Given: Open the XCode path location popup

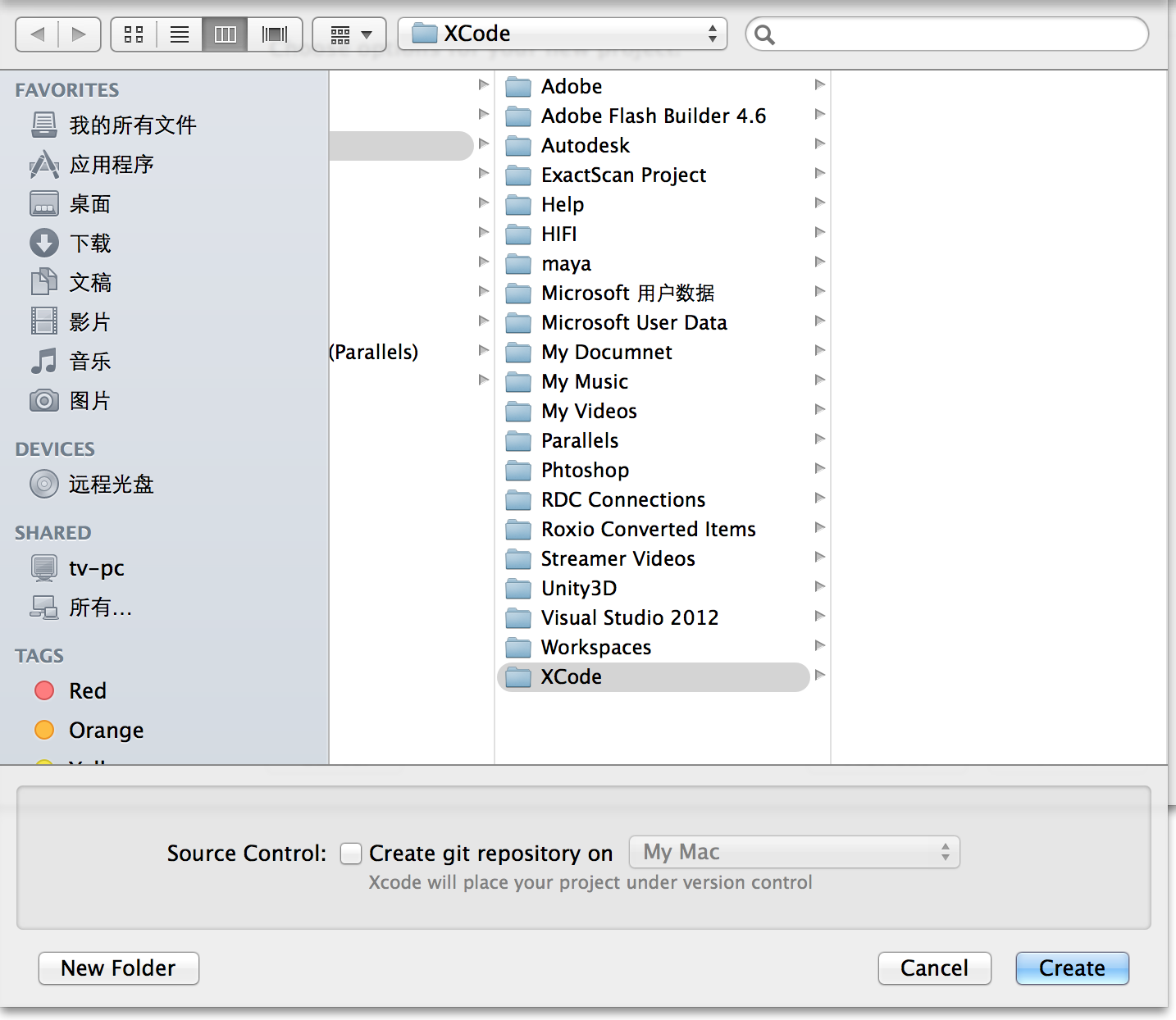Looking at the screenshot, I should 563,34.
